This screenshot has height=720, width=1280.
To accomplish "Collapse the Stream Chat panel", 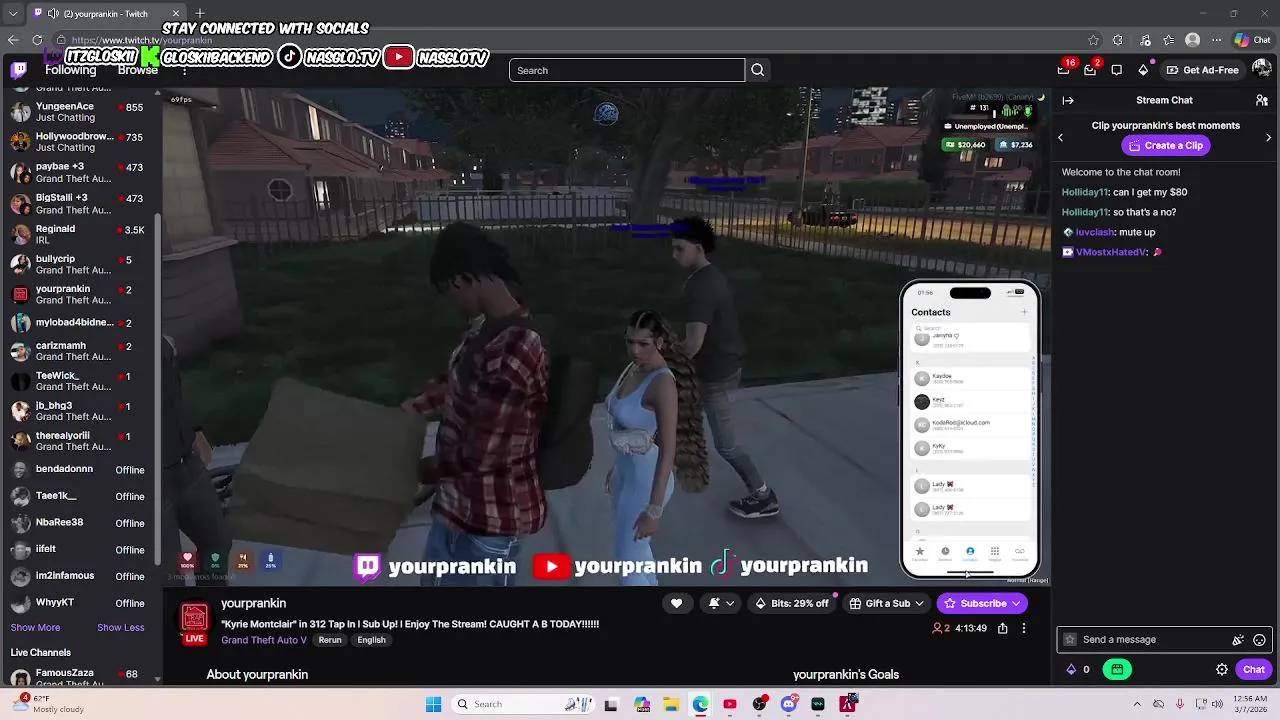I will coord(1068,100).
